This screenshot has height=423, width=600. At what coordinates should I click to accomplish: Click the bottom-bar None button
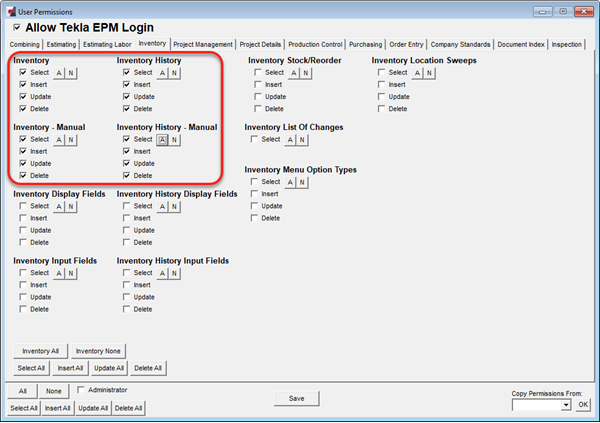54,391
